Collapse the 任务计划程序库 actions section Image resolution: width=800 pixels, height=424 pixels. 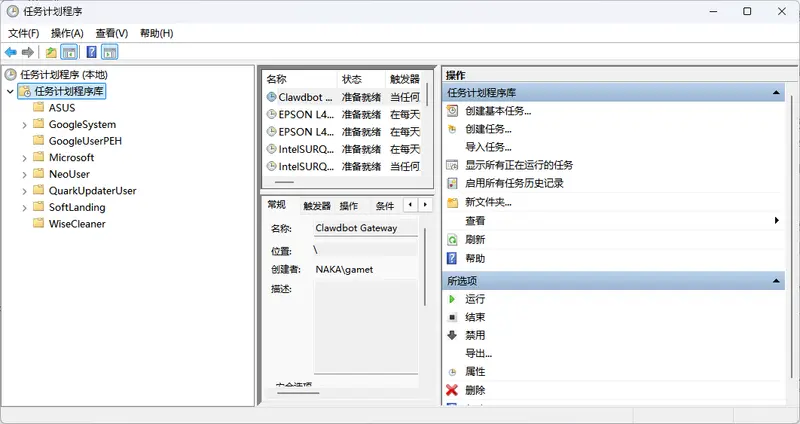click(776, 93)
